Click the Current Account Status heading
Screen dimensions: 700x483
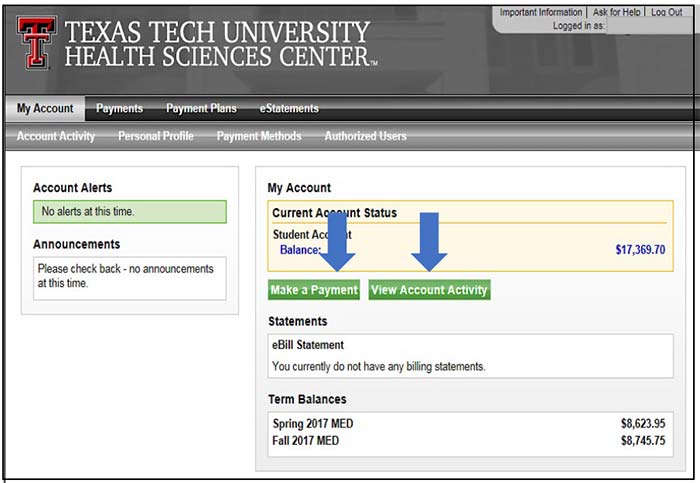[334, 212]
